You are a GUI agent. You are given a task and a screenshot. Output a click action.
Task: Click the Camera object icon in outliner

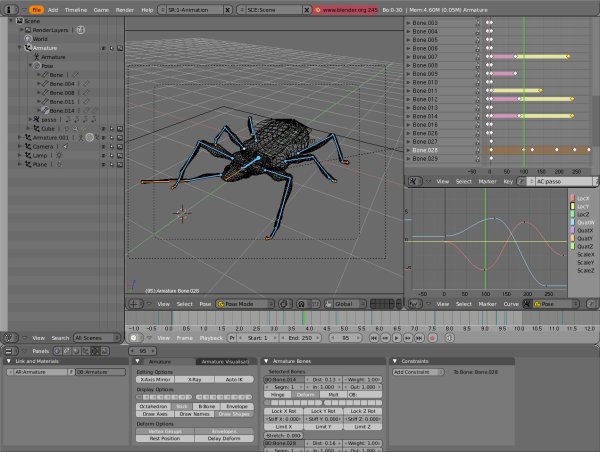pyautogui.click(x=27, y=146)
